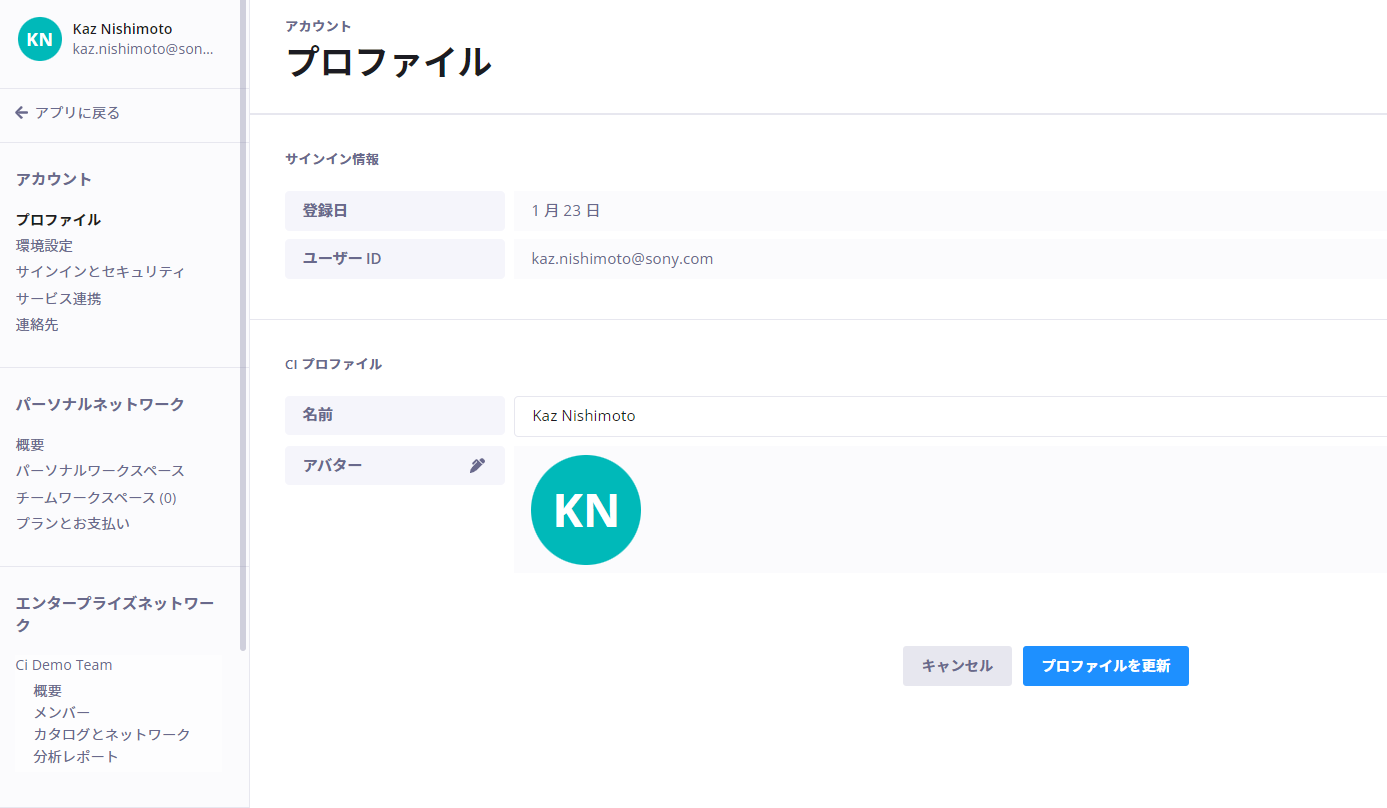Open サービス連携 settings

(x=58, y=299)
